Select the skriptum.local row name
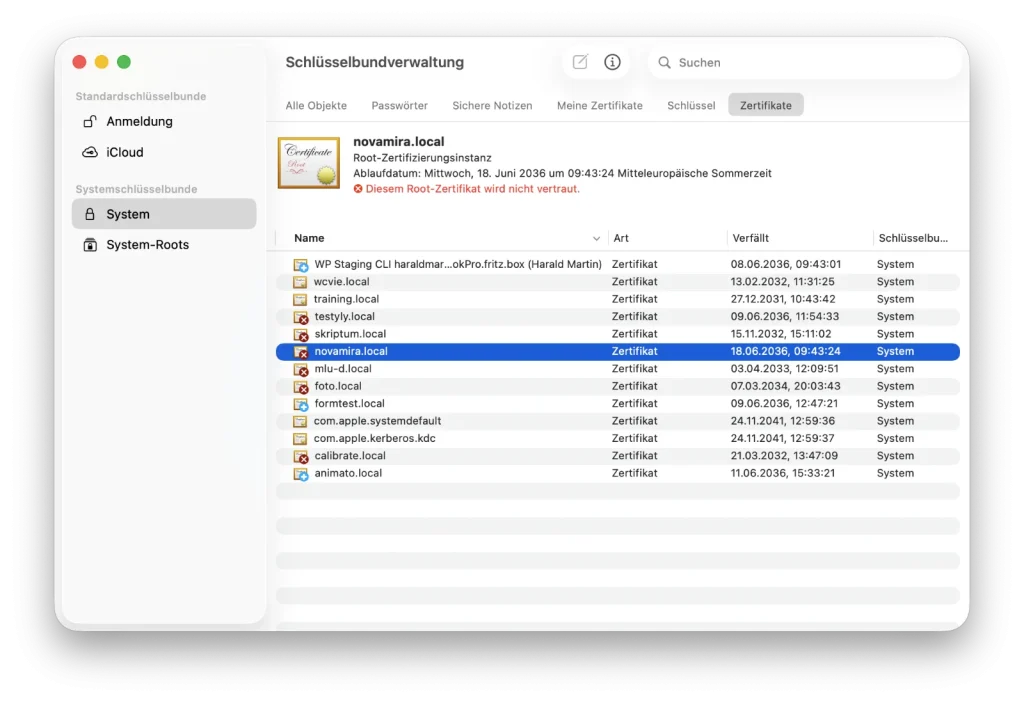1024x703 pixels. [x=350, y=334]
